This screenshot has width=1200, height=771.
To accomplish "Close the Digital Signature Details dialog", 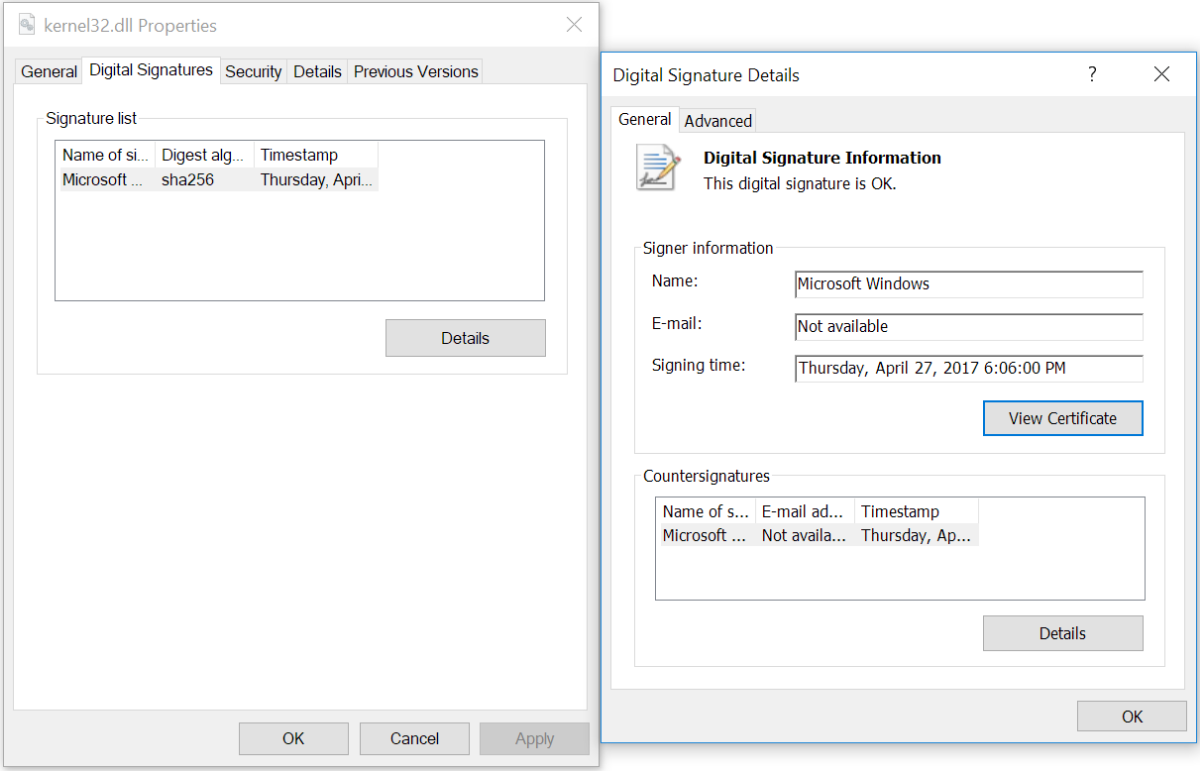I will click(1161, 74).
